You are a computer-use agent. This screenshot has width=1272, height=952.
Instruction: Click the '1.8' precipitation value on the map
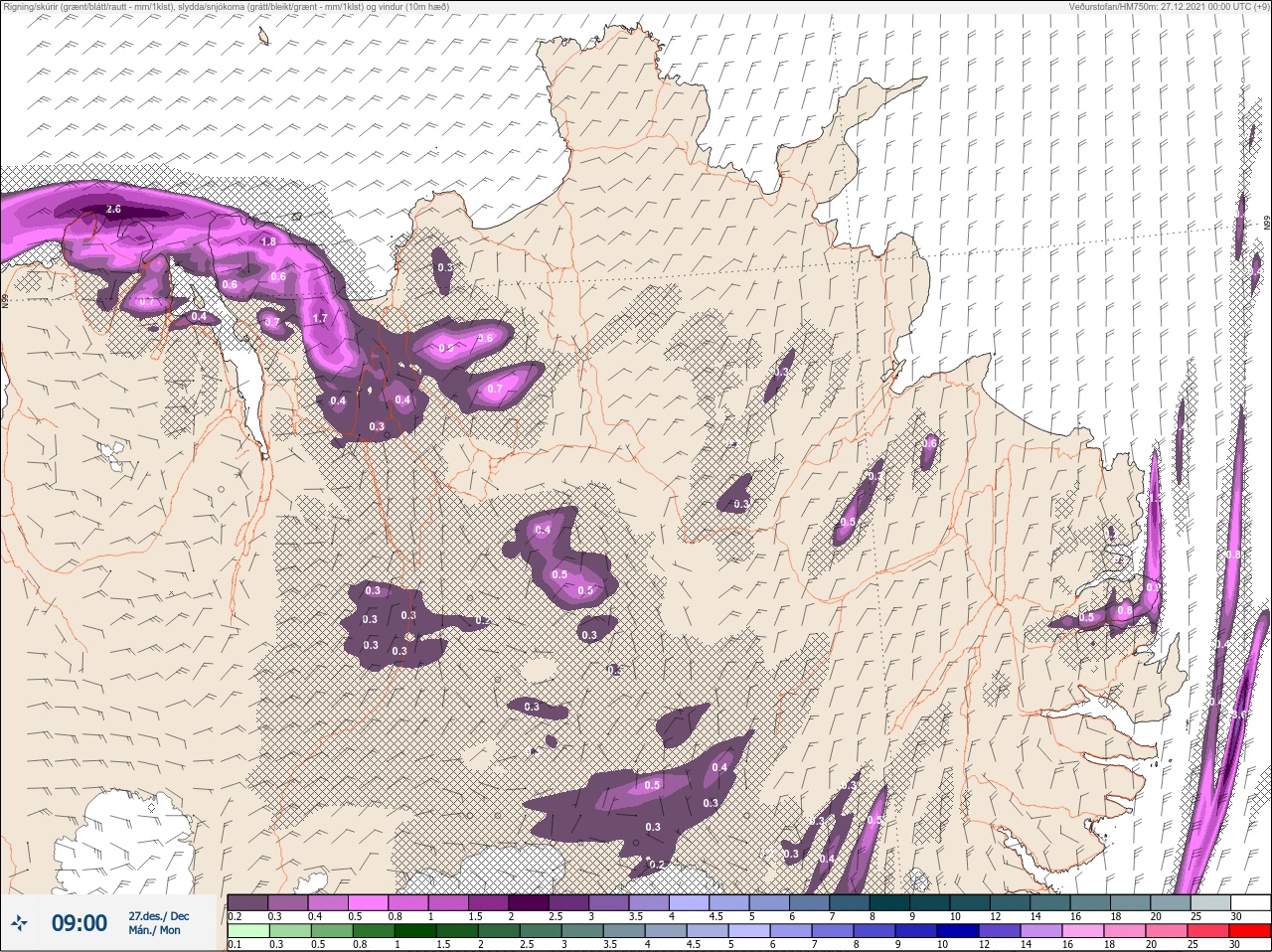[268, 241]
